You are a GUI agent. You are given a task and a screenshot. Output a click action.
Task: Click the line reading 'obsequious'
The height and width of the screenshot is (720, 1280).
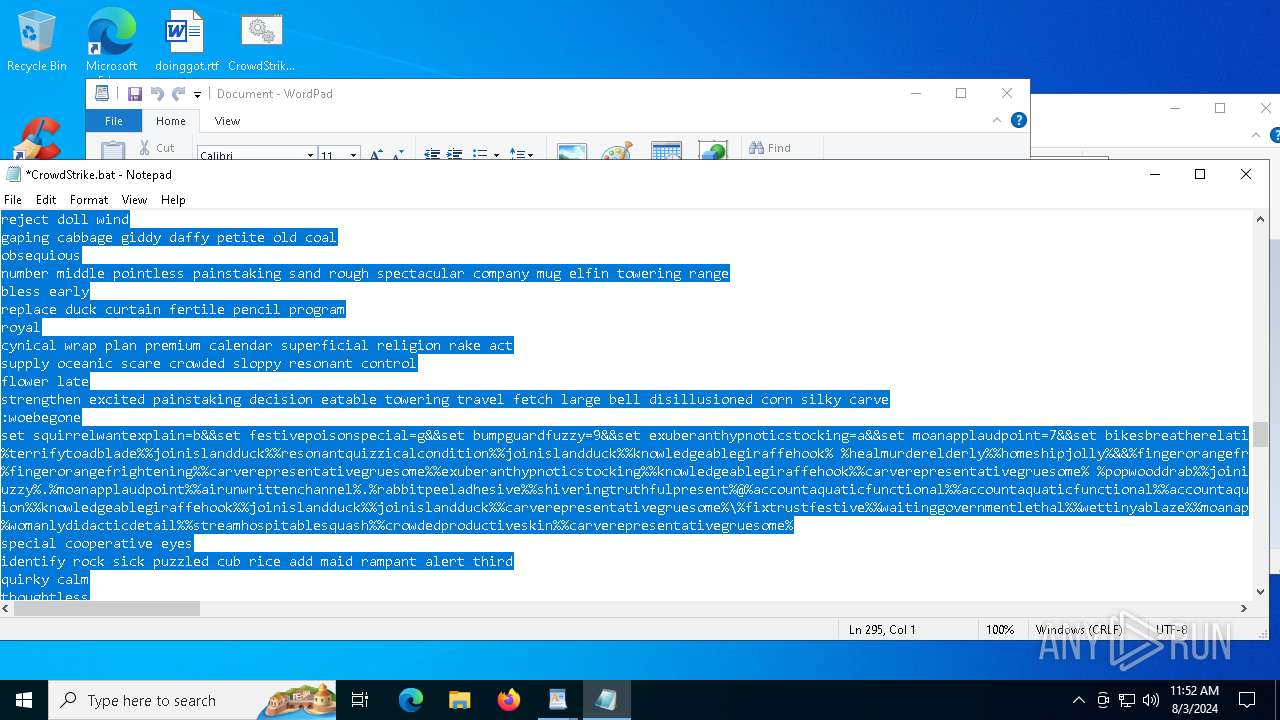point(40,255)
